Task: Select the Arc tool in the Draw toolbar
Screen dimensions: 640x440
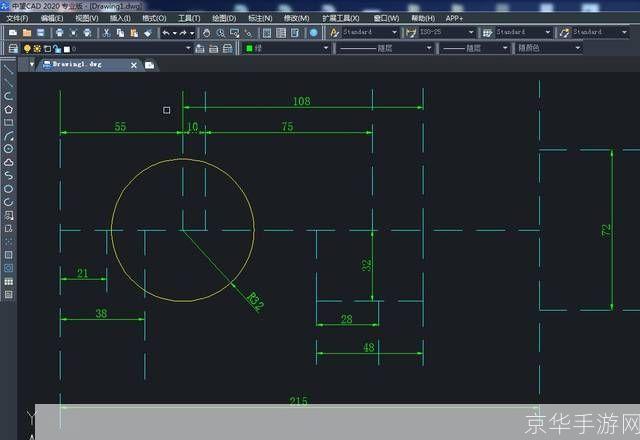Action: (x=9, y=136)
